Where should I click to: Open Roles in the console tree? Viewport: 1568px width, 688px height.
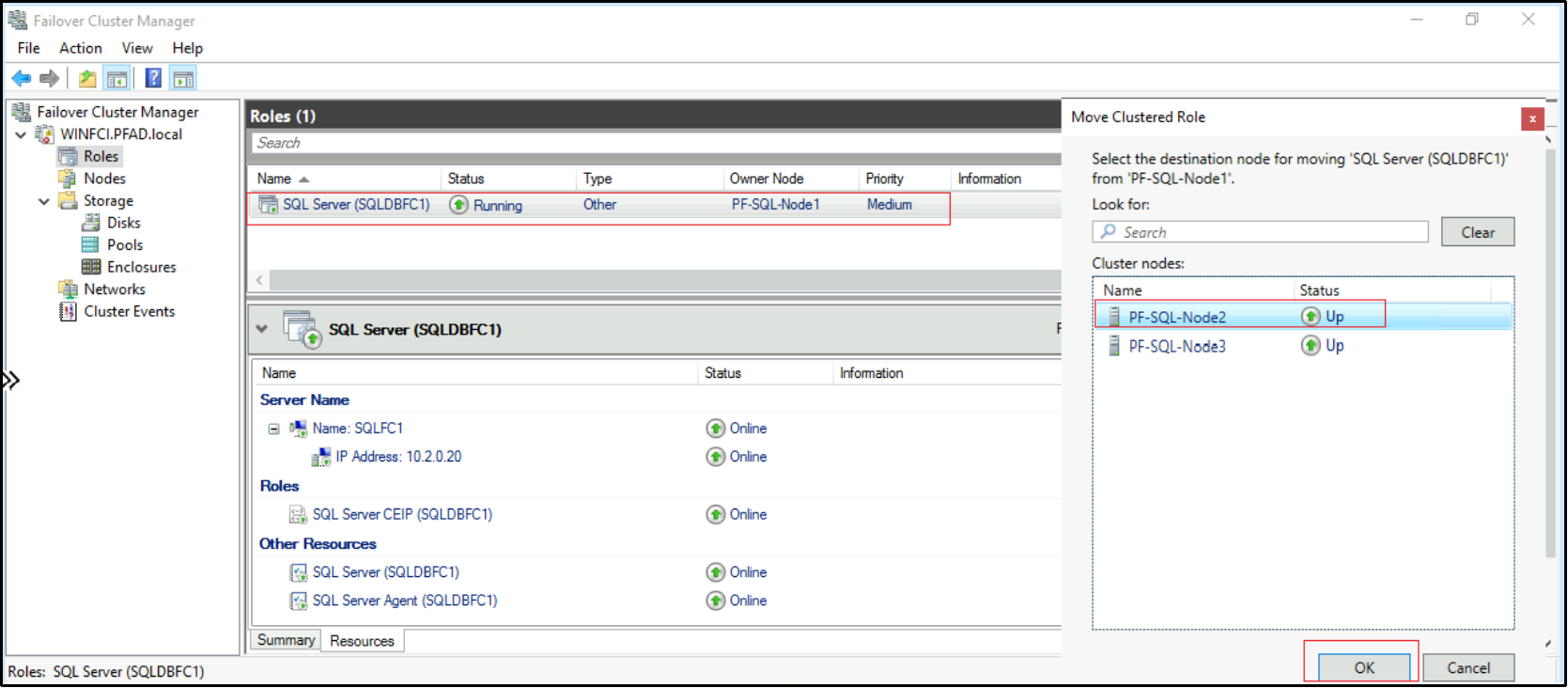coord(101,156)
